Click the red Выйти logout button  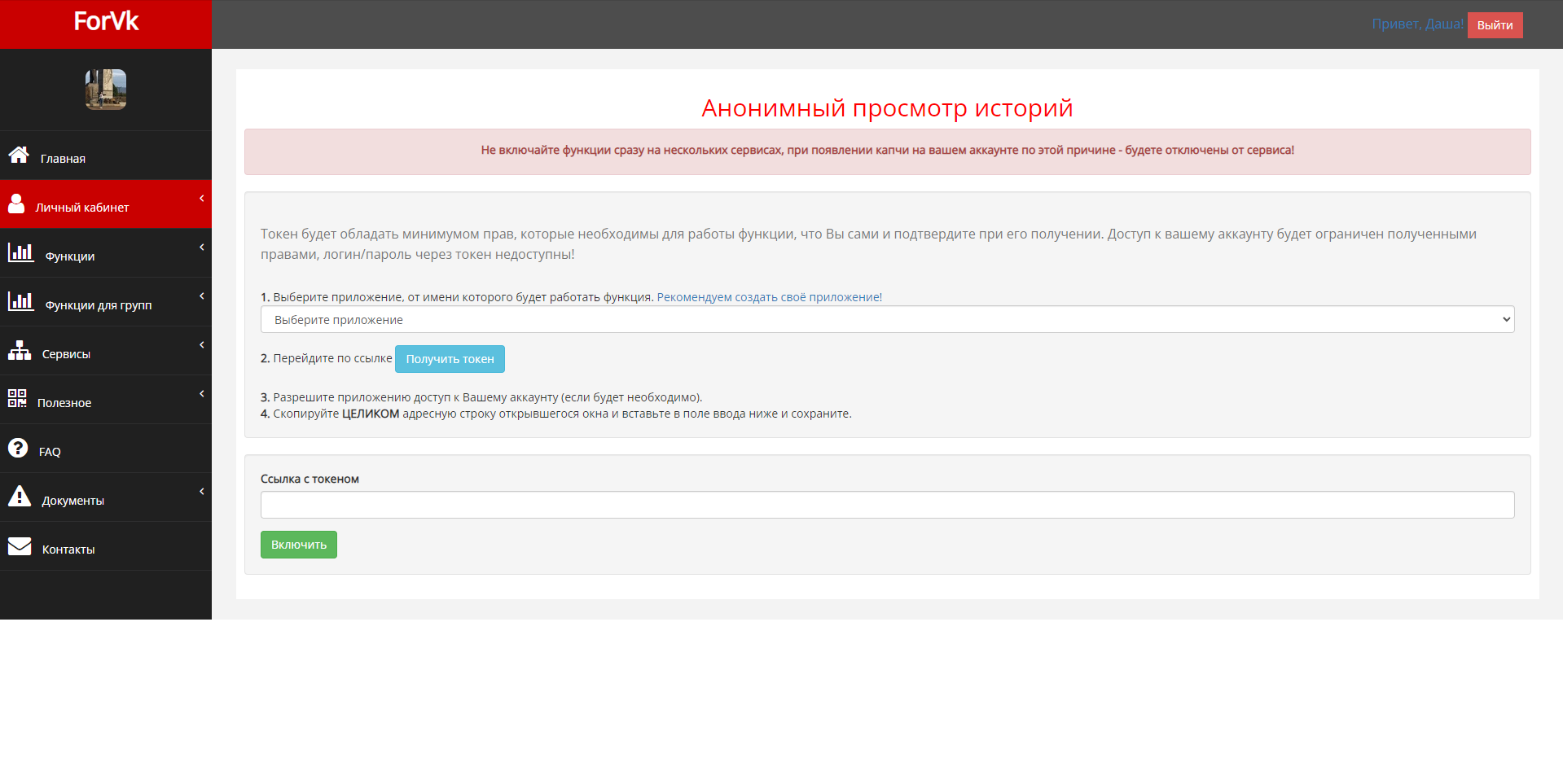(1495, 25)
